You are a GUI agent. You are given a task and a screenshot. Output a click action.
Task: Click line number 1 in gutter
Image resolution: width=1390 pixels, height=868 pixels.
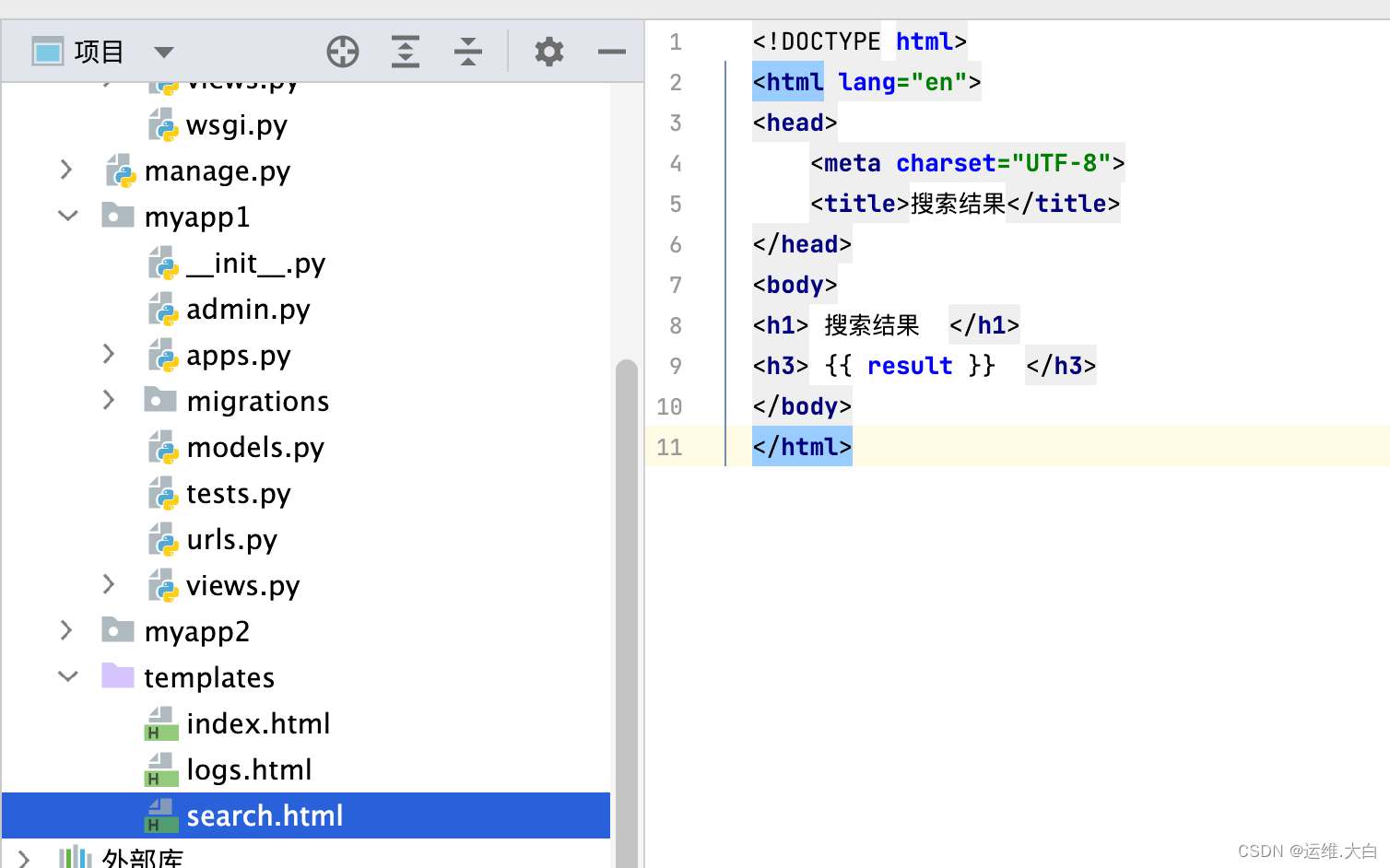[x=676, y=41]
